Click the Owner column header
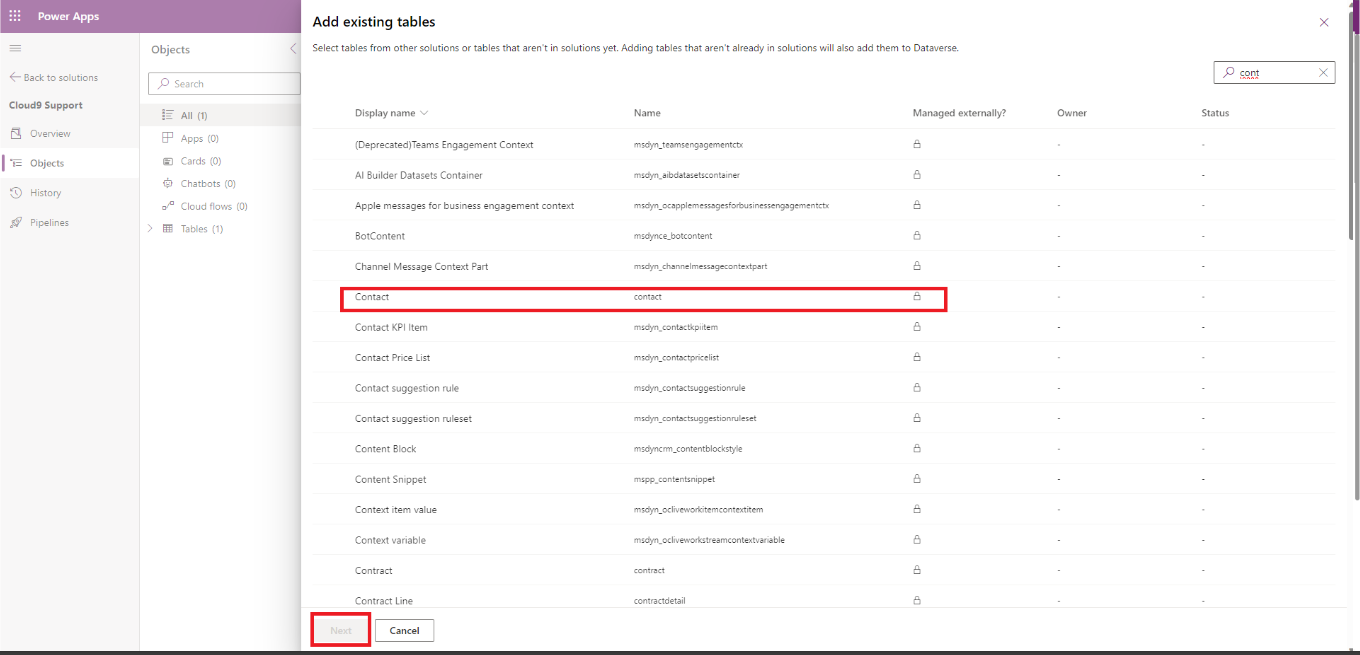Image resolution: width=1360 pixels, height=655 pixels. click(1072, 113)
